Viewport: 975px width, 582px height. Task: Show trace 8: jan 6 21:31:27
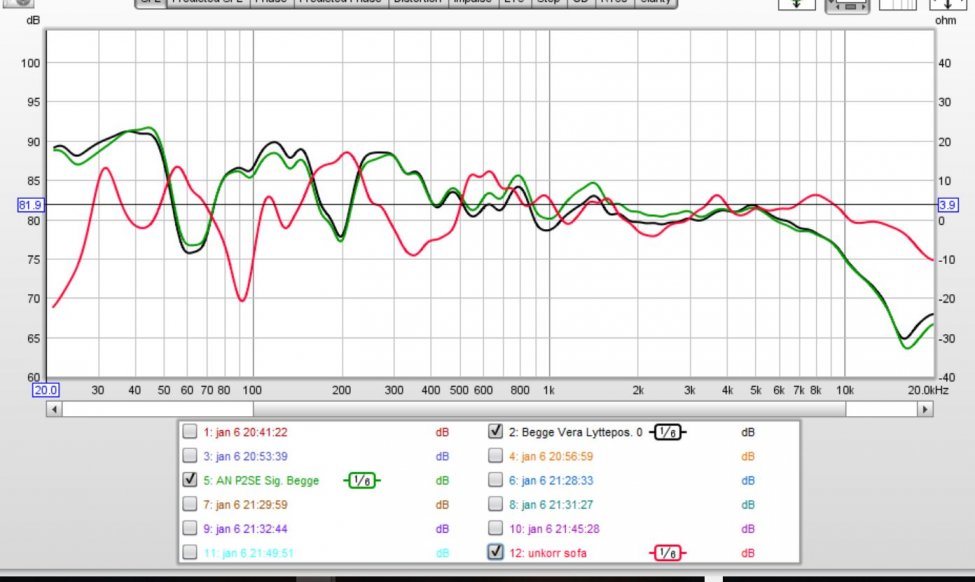(x=496, y=504)
